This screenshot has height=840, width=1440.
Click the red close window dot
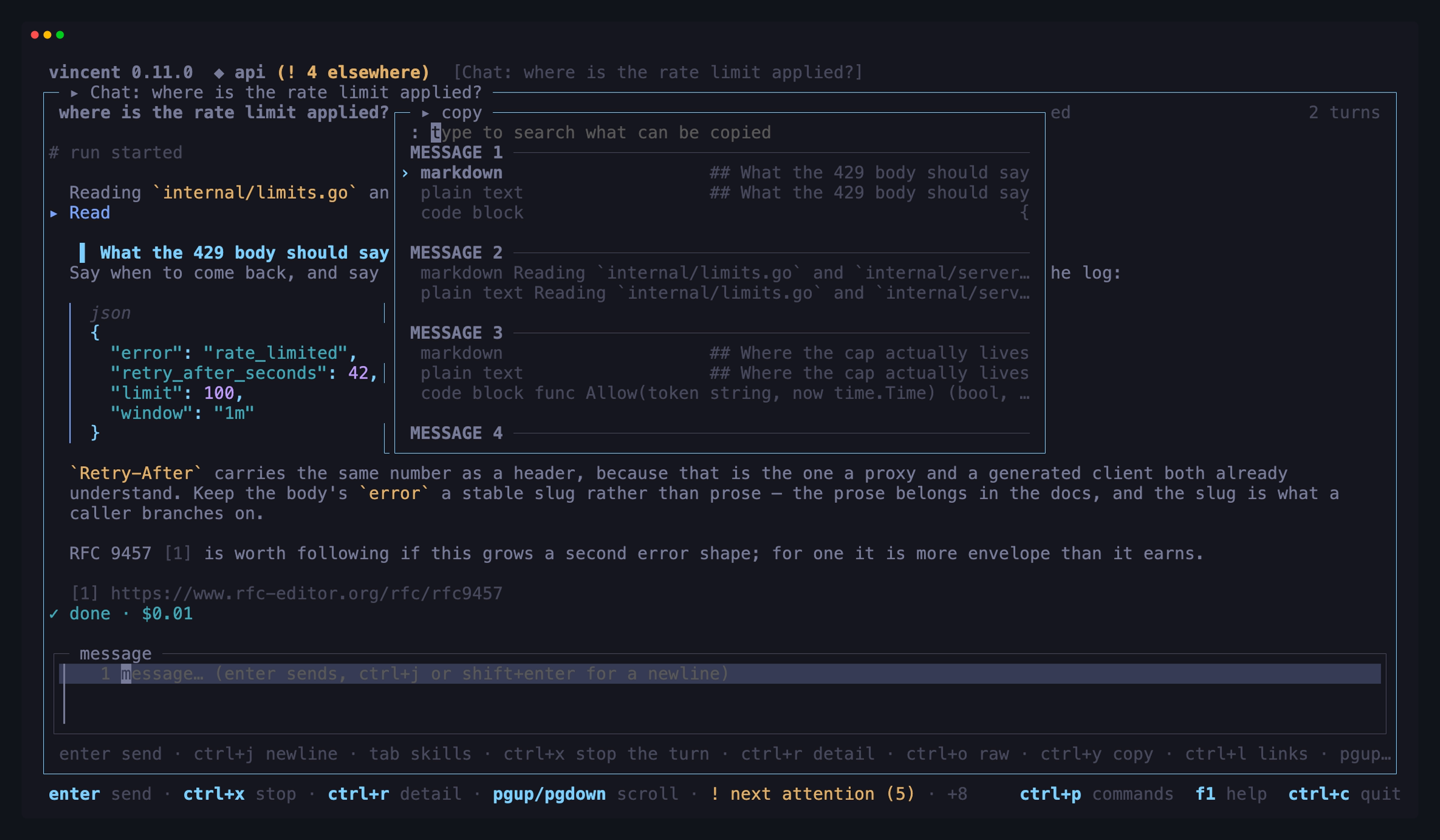(x=35, y=35)
